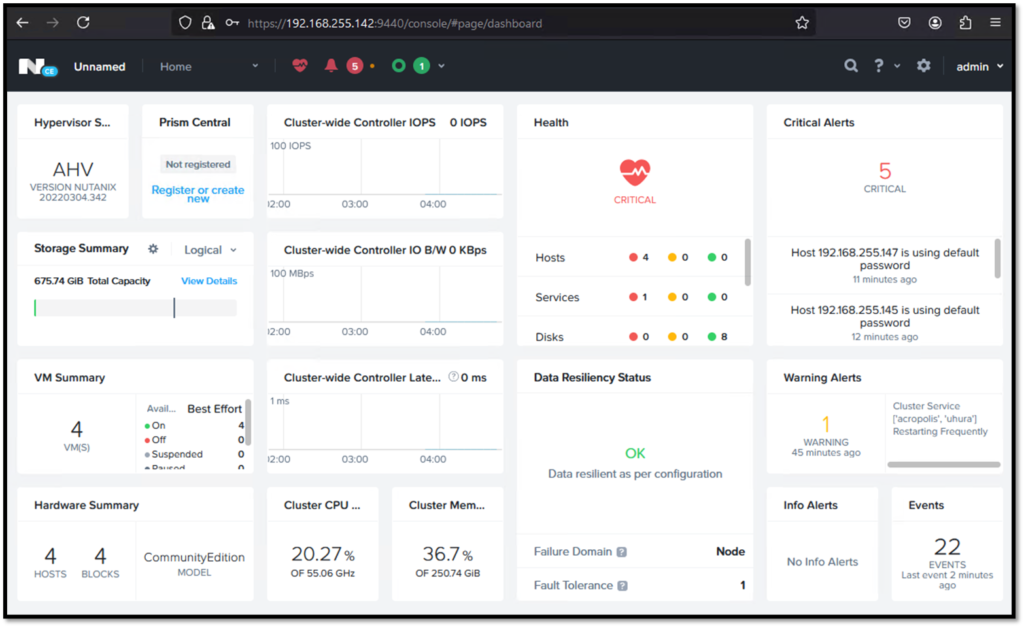The height and width of the screenshot is (627, 1024).
Task: Open the browser hamburger menu
Action: 995,23
